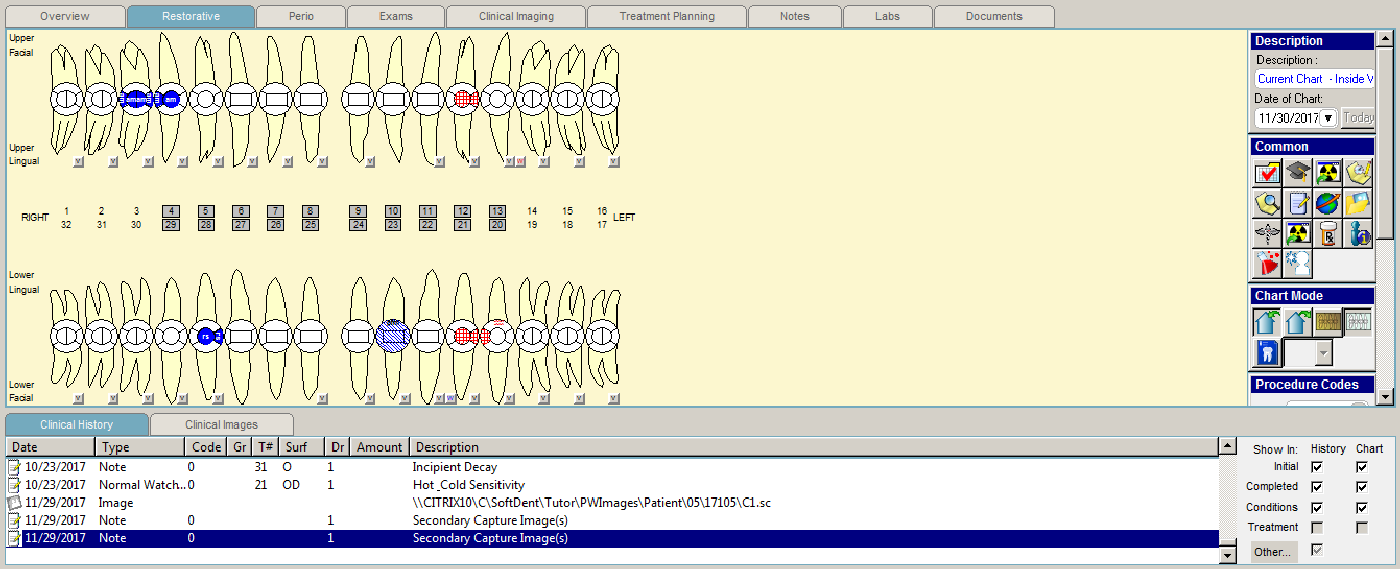This screenshot has height=569, width=1400.
Task: Click the red checkmark calendar icon
Action: 1267,173
